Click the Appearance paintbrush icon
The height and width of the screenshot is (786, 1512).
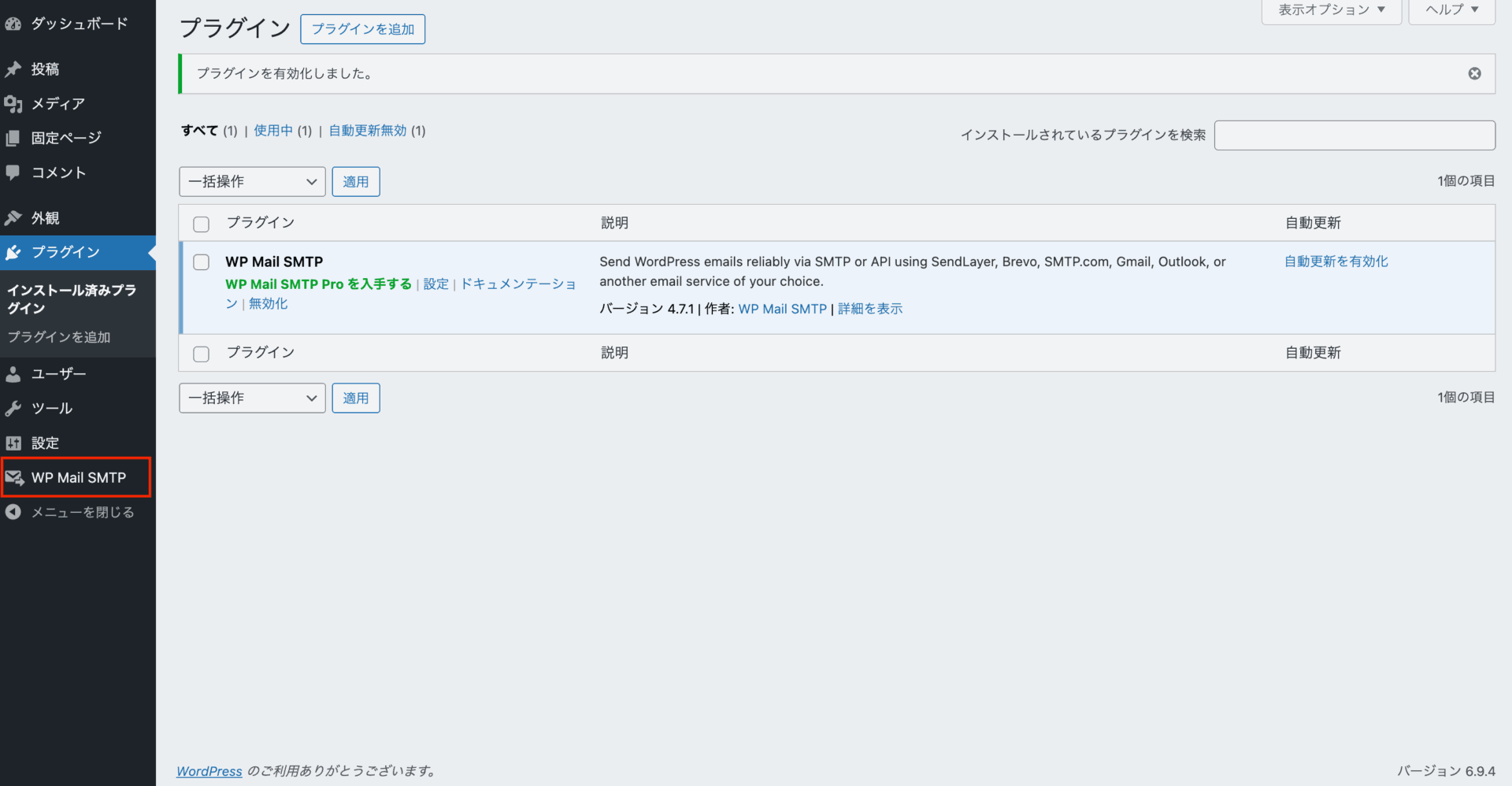(13, 218)
